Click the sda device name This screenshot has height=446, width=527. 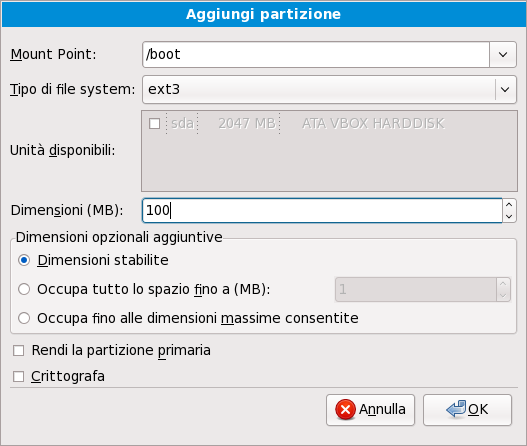coord(182,124)
